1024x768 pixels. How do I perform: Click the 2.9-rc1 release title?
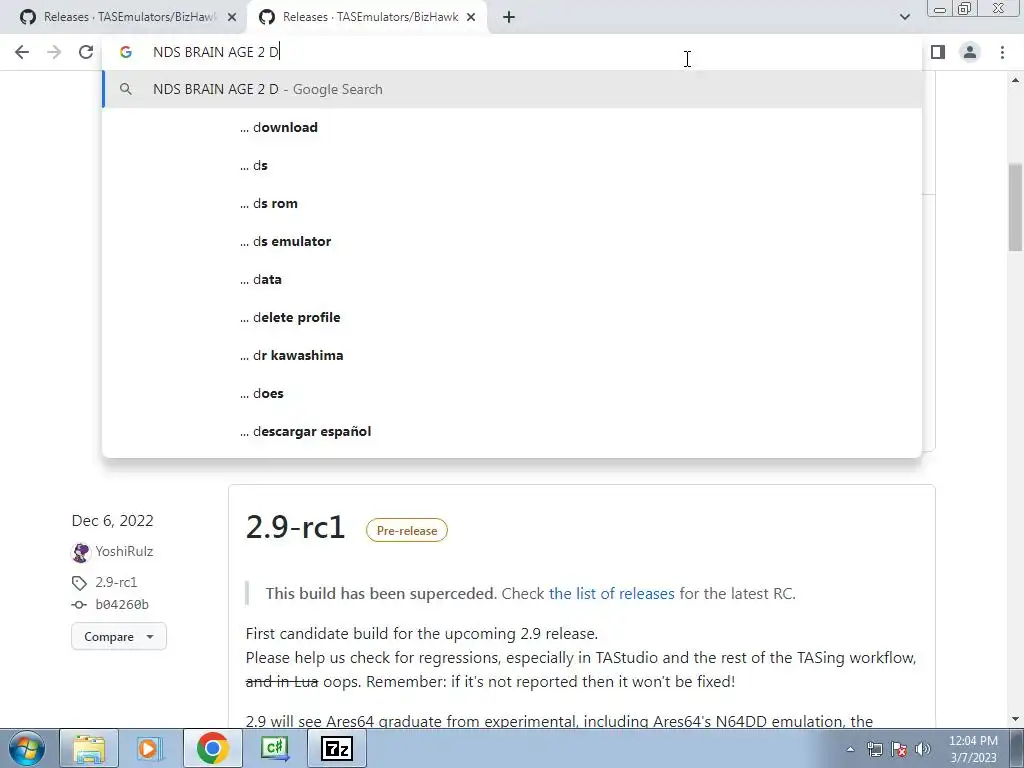point(295,527)
